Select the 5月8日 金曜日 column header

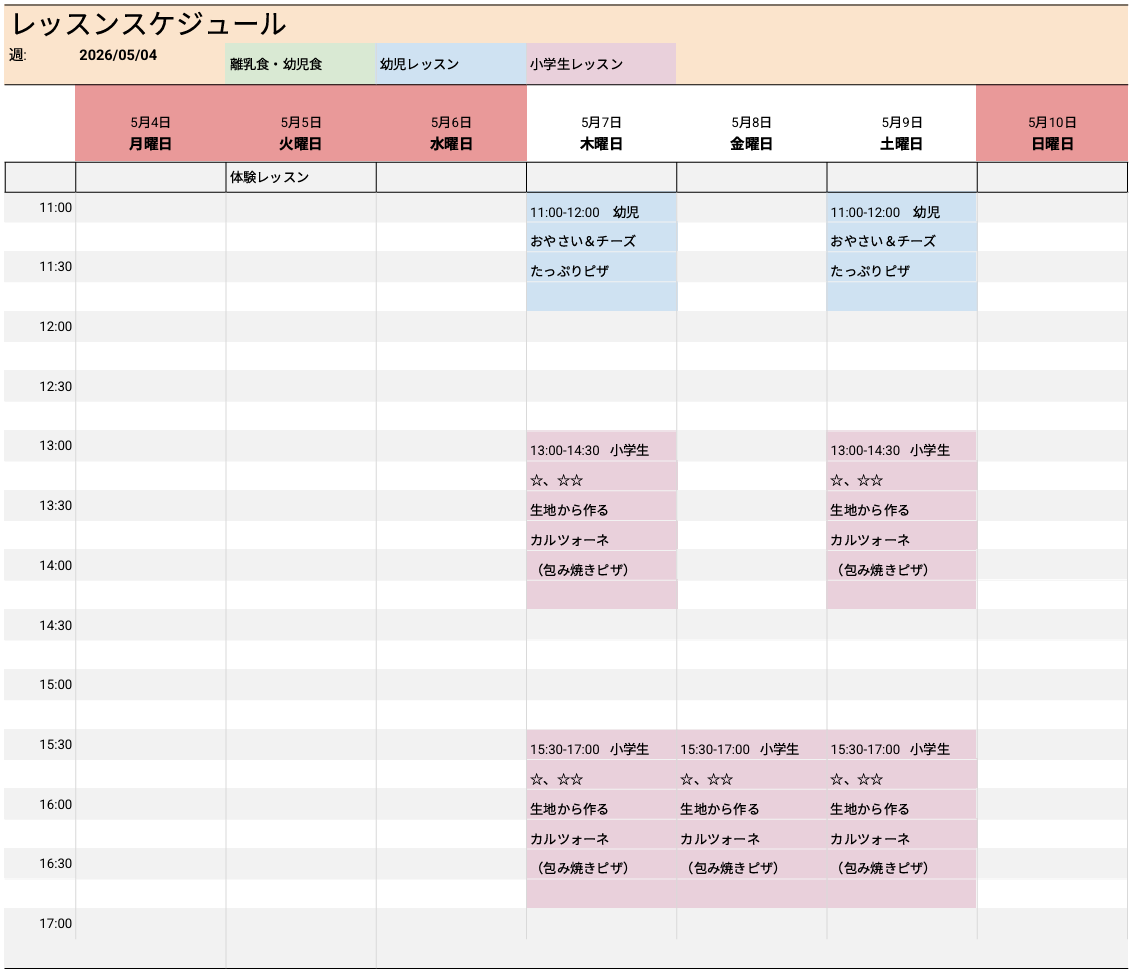point(751,133)
